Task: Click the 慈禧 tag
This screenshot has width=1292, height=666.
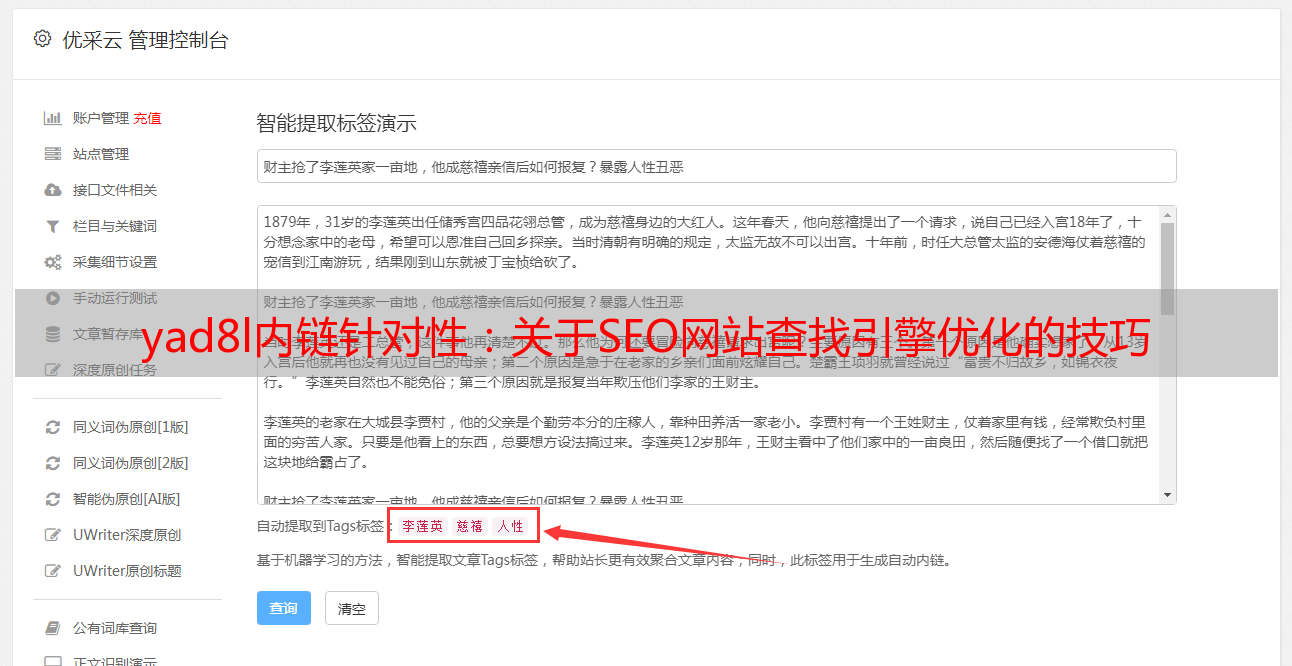Action: click(x=470, y=526)
